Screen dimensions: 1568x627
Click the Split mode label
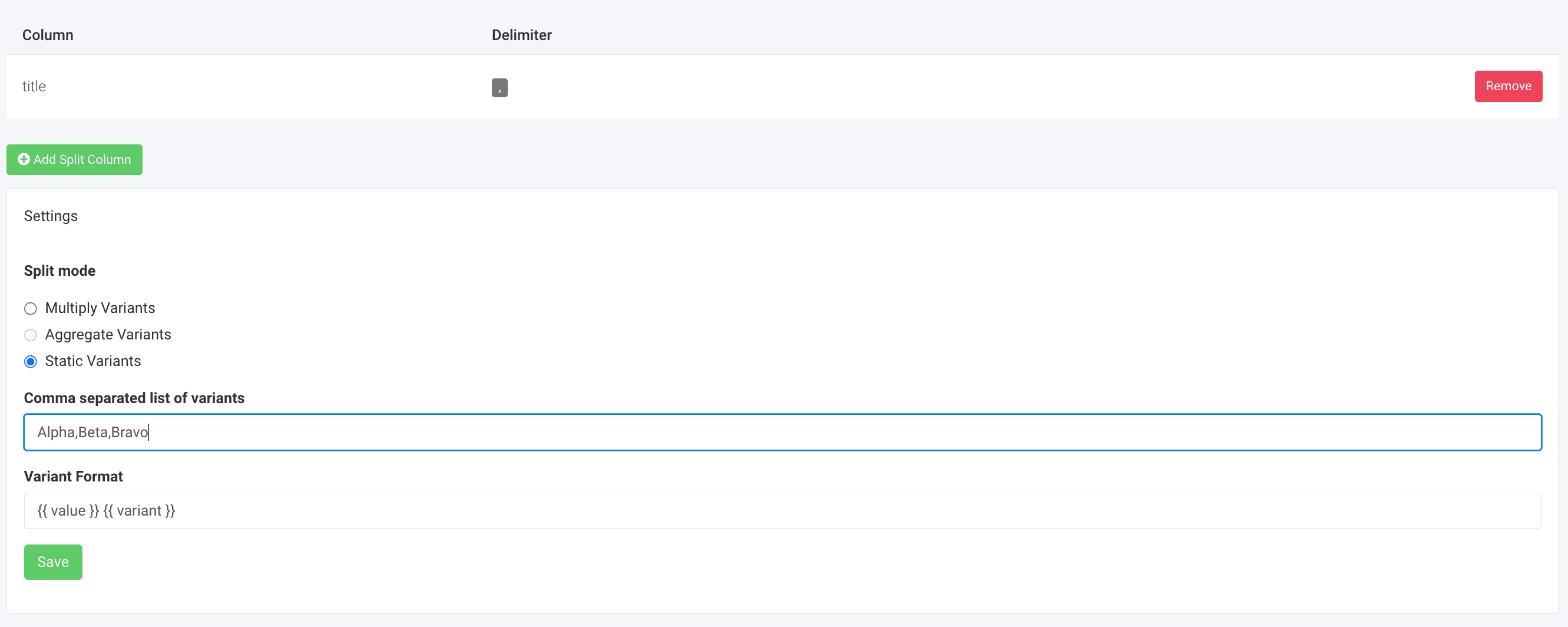59,271
